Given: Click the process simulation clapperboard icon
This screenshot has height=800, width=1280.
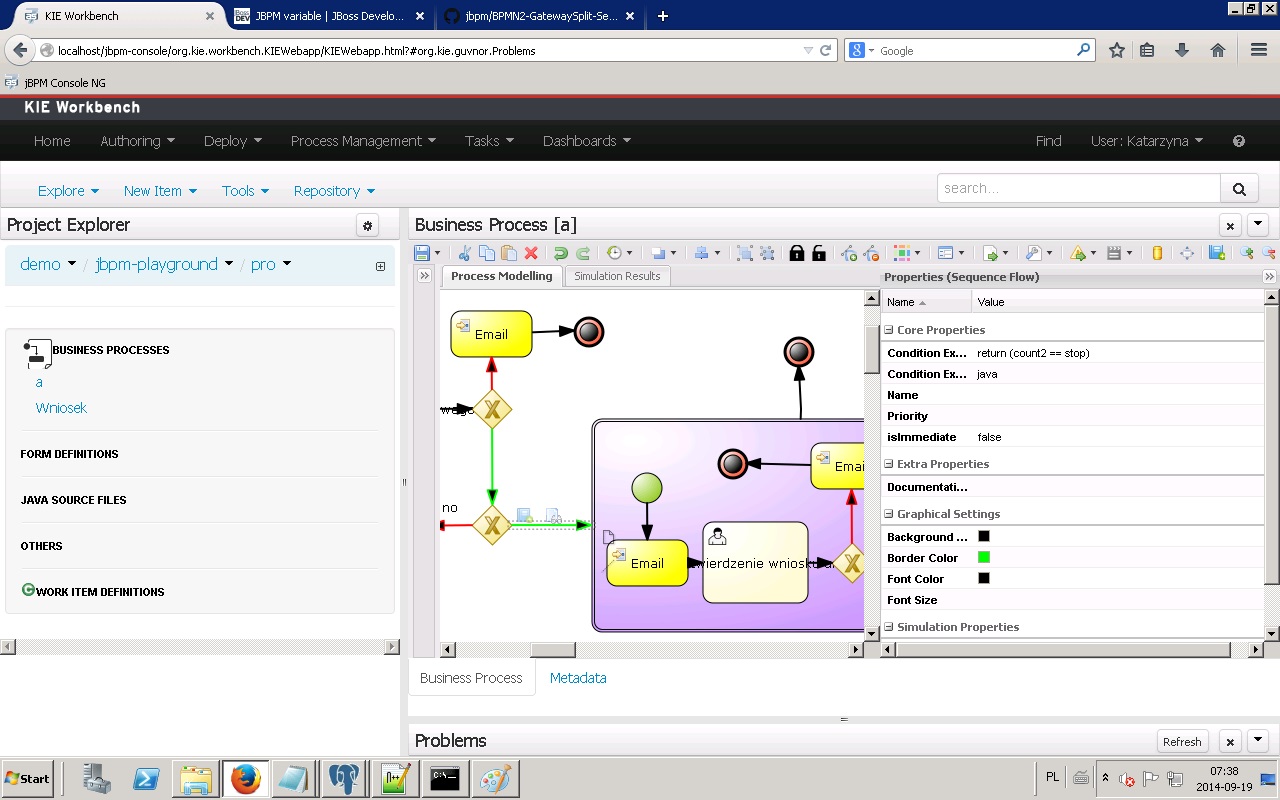Looking at the screenshot, I should pos(1114,253).
